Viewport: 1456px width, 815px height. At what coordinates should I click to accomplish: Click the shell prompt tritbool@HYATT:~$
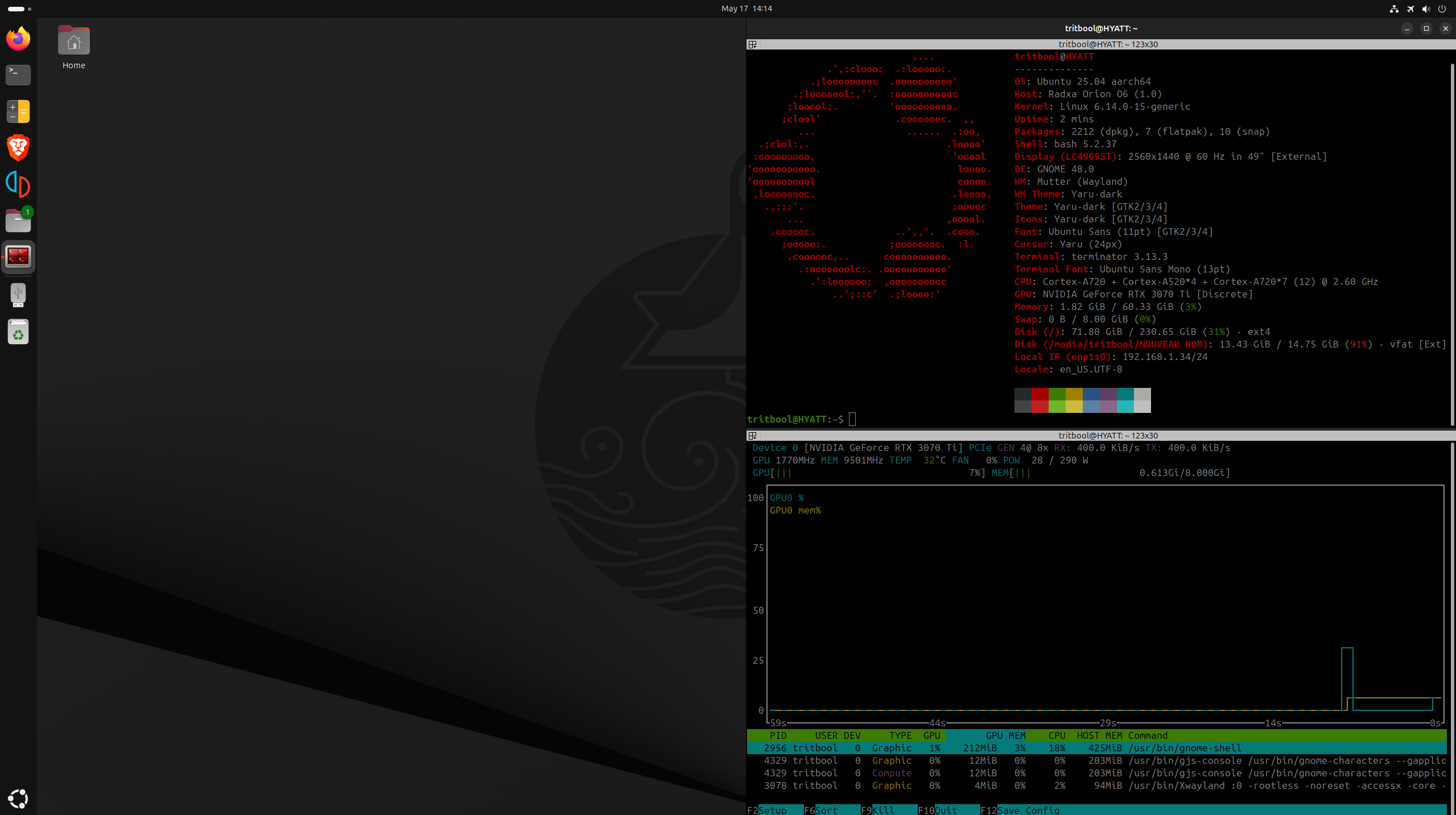pyautogui.click(x=795, y=419)
